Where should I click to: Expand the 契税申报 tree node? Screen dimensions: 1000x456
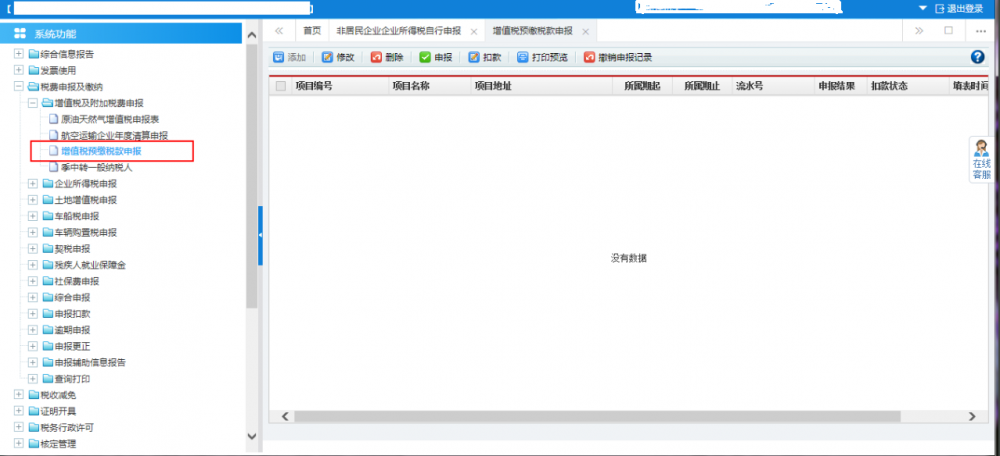(33, 249)
